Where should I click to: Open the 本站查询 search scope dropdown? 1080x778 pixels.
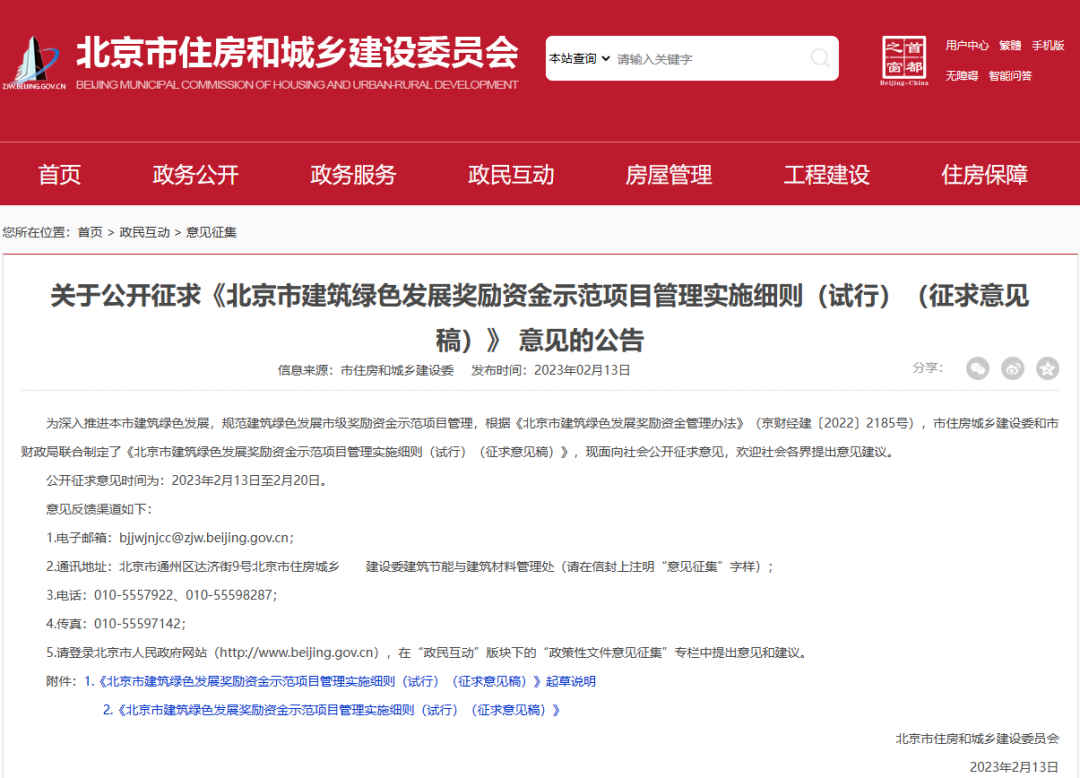[576, 58]
